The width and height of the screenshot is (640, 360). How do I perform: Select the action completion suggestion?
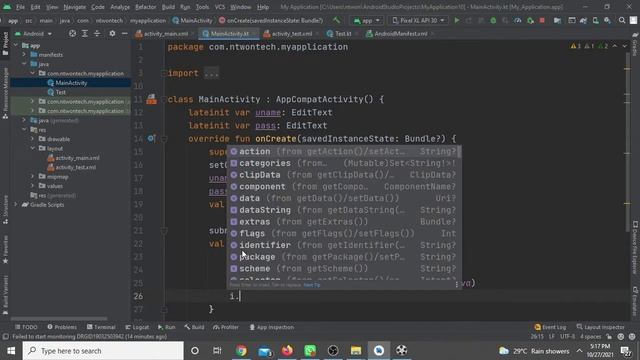(x=344, y=151)
